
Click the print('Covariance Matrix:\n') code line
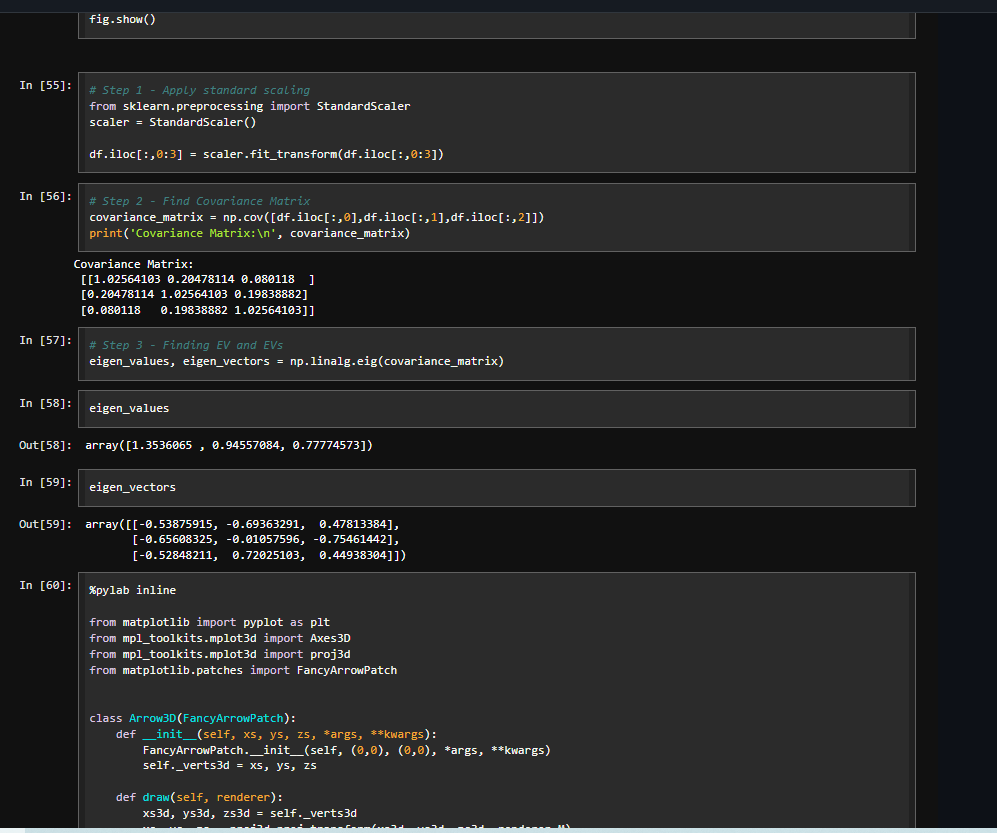tap(249, 233)
